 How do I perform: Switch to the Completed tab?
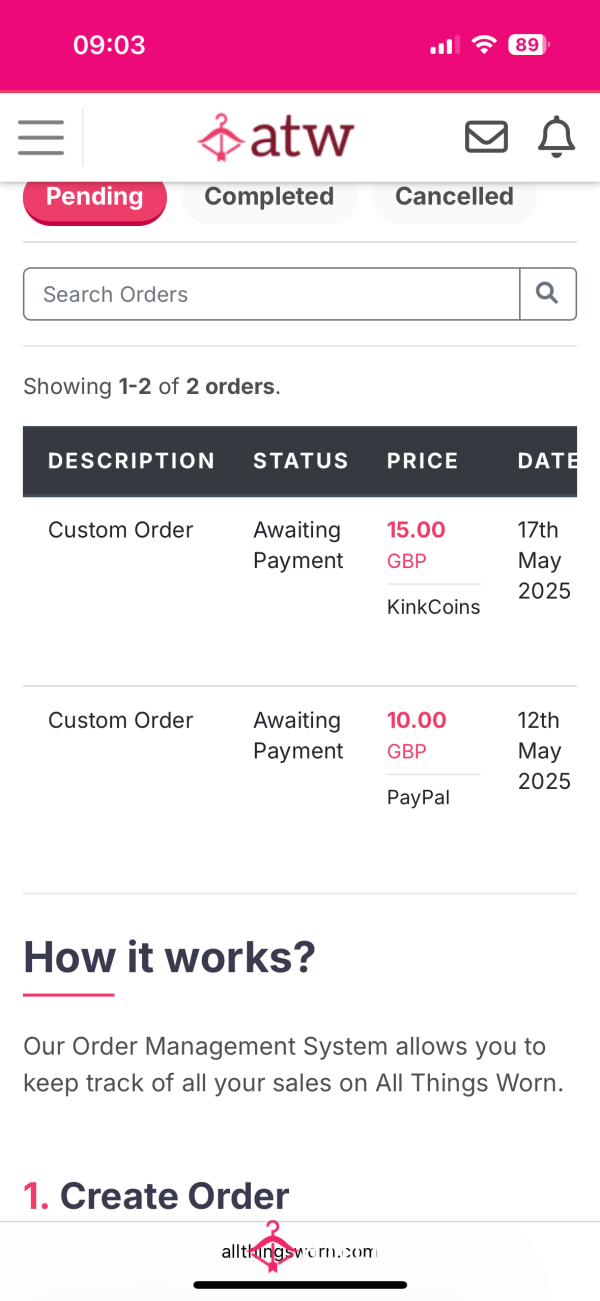[x=269, y=197]
